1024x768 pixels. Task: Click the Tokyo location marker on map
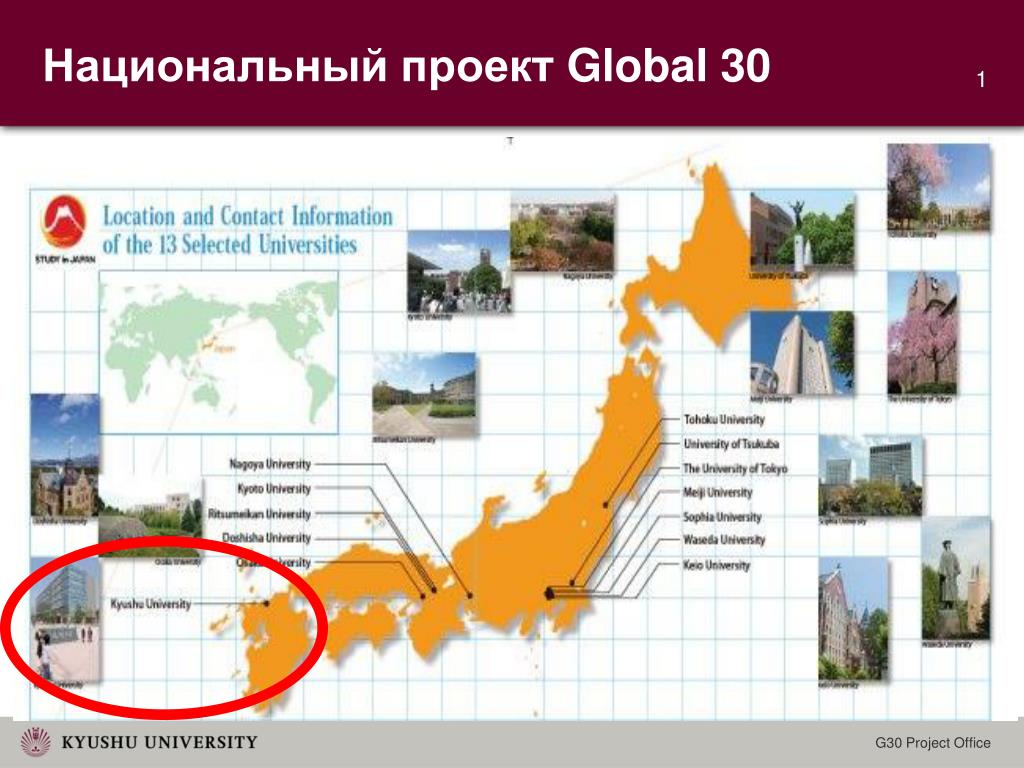549,593
